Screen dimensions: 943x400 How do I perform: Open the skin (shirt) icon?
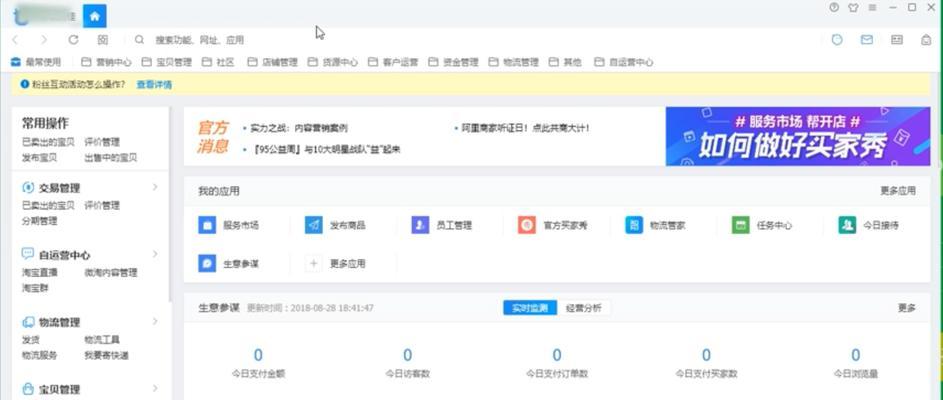tap(853, 7)
